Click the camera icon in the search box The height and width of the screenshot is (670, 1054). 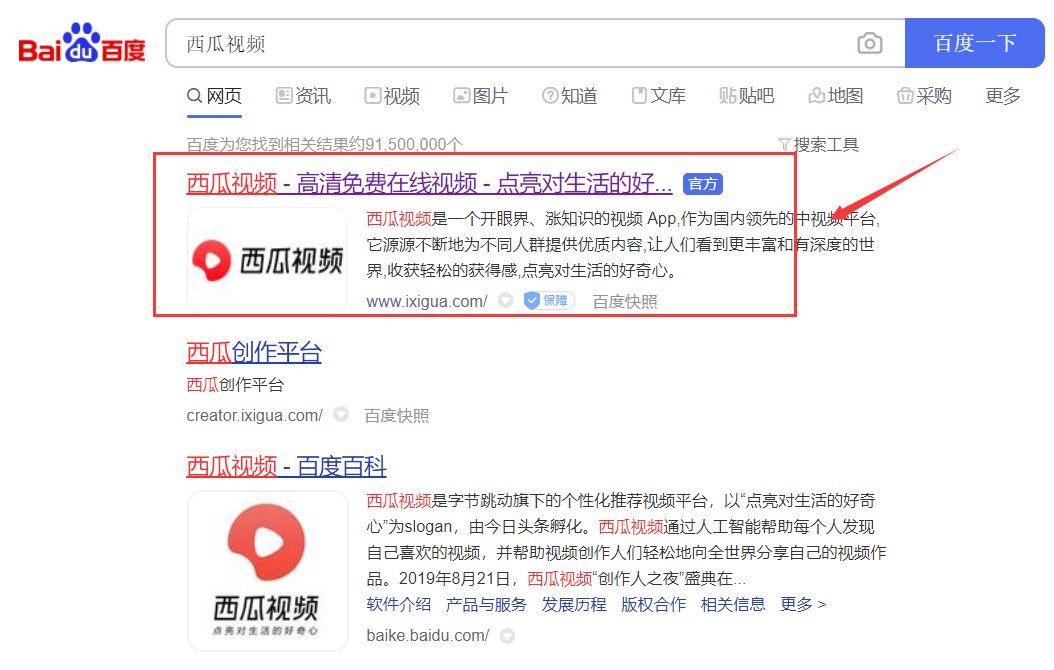[x=870, y=43]
